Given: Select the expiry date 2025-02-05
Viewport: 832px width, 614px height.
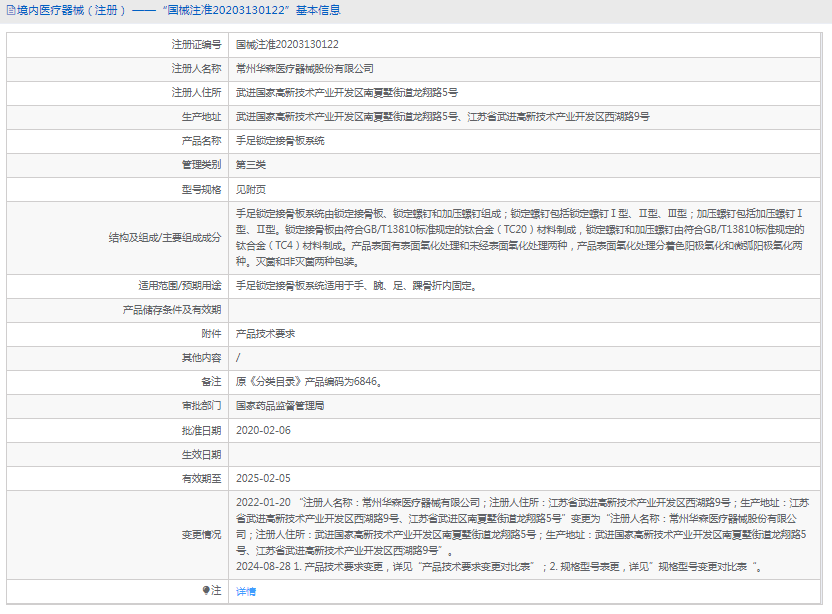Looking at the screenshot, I should tap(263, 479).
